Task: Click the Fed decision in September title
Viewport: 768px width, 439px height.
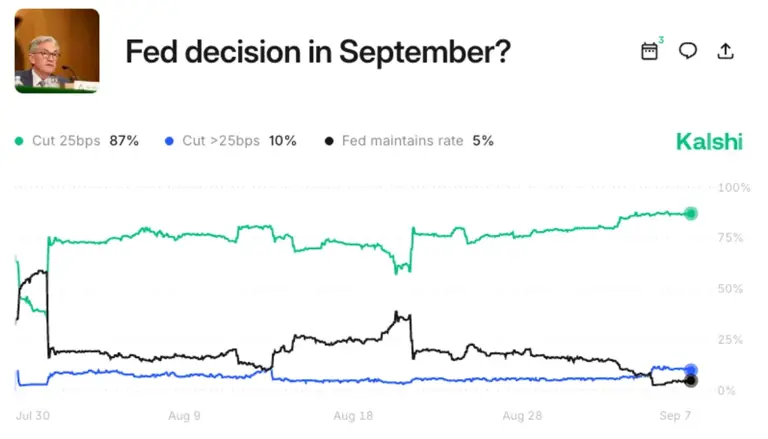Action: click(x=318, y=52)
